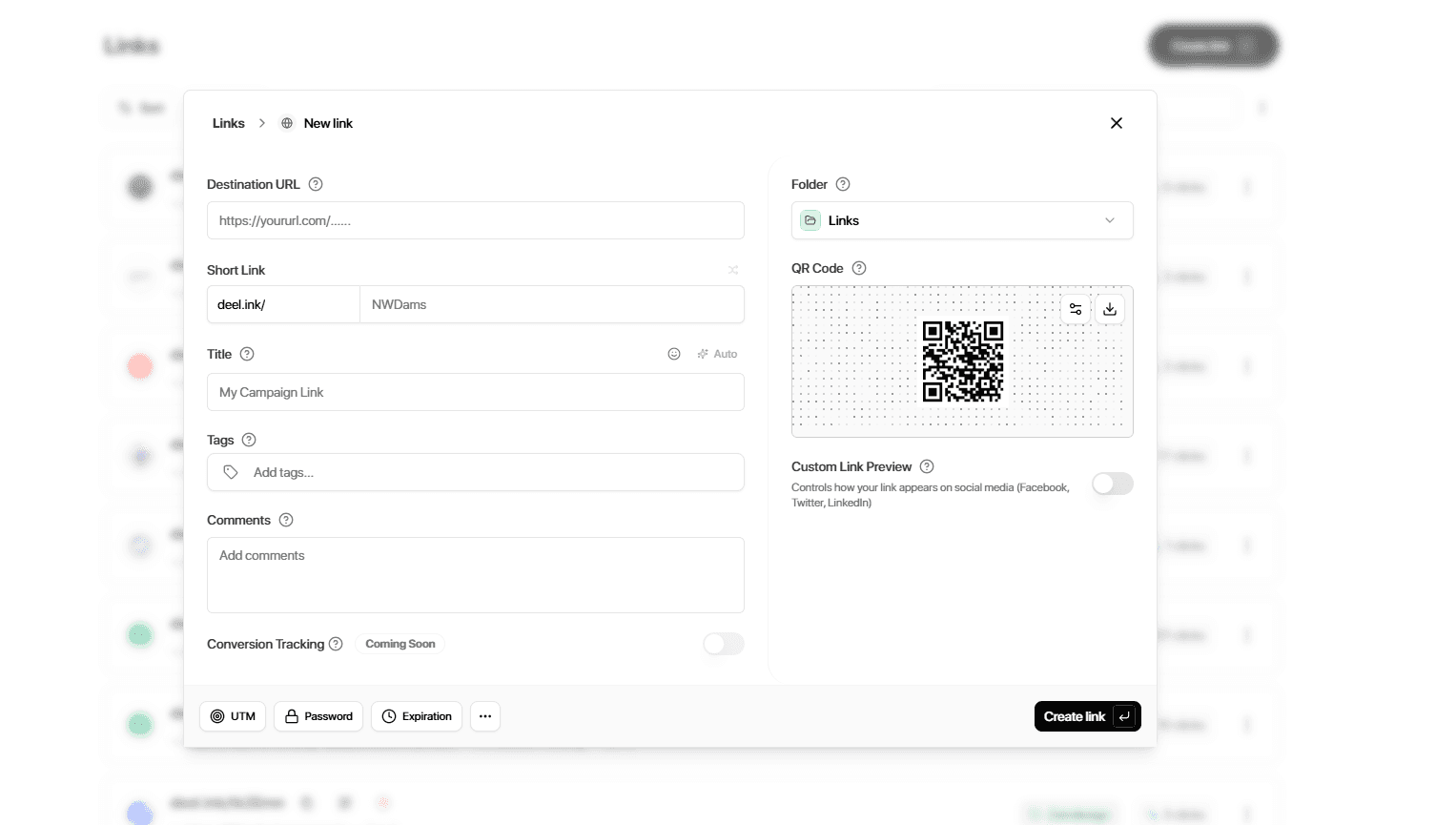Set link Expiration date
The width and height of the screenshot is (1456, 825).
(417, 716)
